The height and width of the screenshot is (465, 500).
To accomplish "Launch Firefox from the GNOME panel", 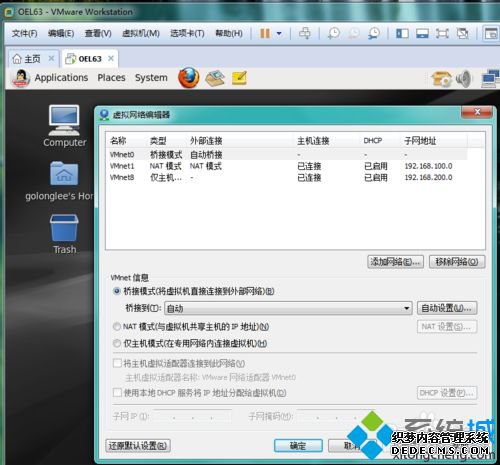I will pyautogui.click(x=189, y=78).
